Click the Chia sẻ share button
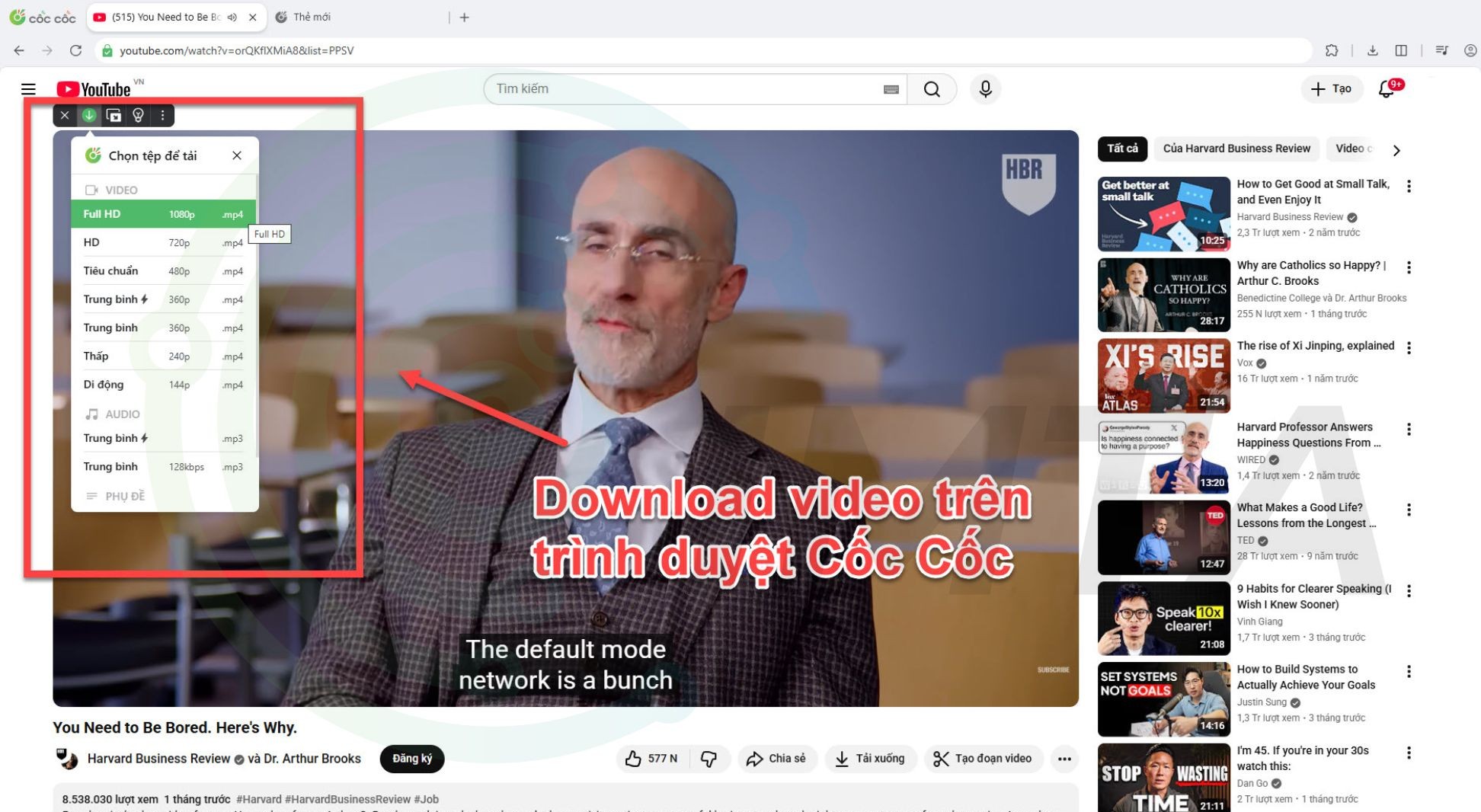This screenshot has height=812, width=1481. pyautogui.click(x=776, y=759)
